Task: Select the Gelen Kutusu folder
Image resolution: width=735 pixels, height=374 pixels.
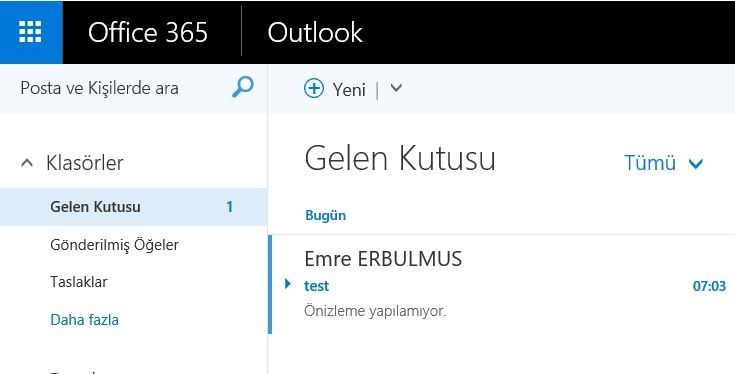Action: click(134, 207)
